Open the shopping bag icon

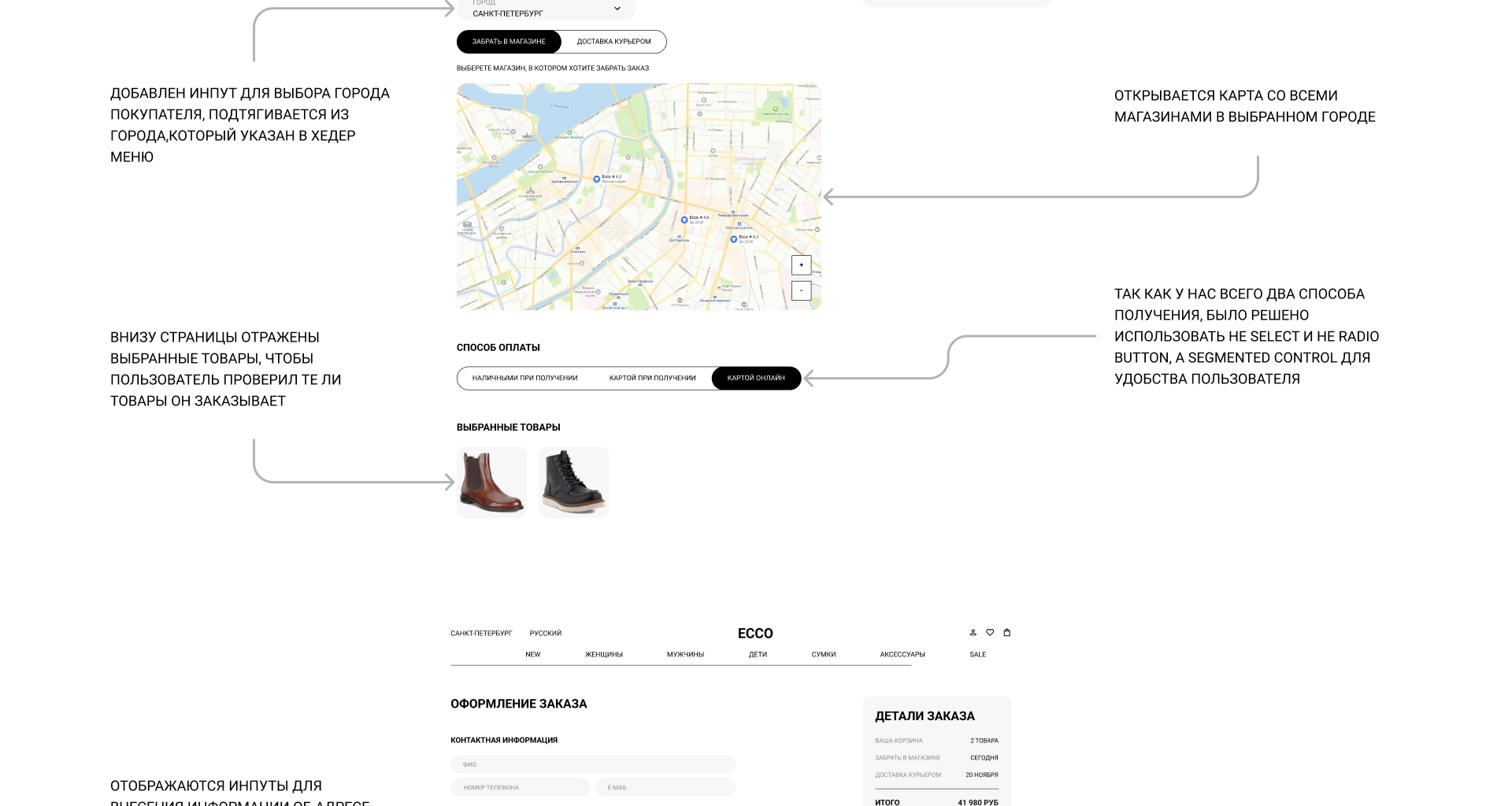click(1006, 632)
